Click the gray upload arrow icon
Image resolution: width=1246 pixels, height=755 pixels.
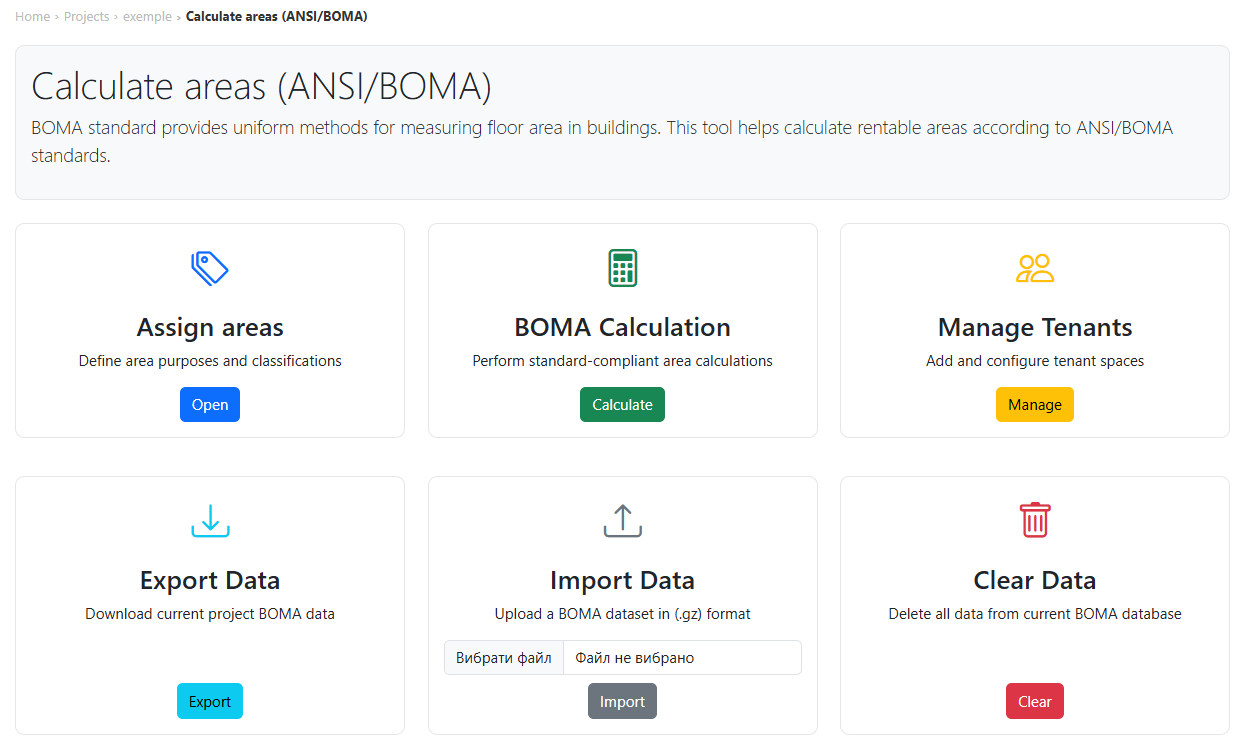pos(622,521)
